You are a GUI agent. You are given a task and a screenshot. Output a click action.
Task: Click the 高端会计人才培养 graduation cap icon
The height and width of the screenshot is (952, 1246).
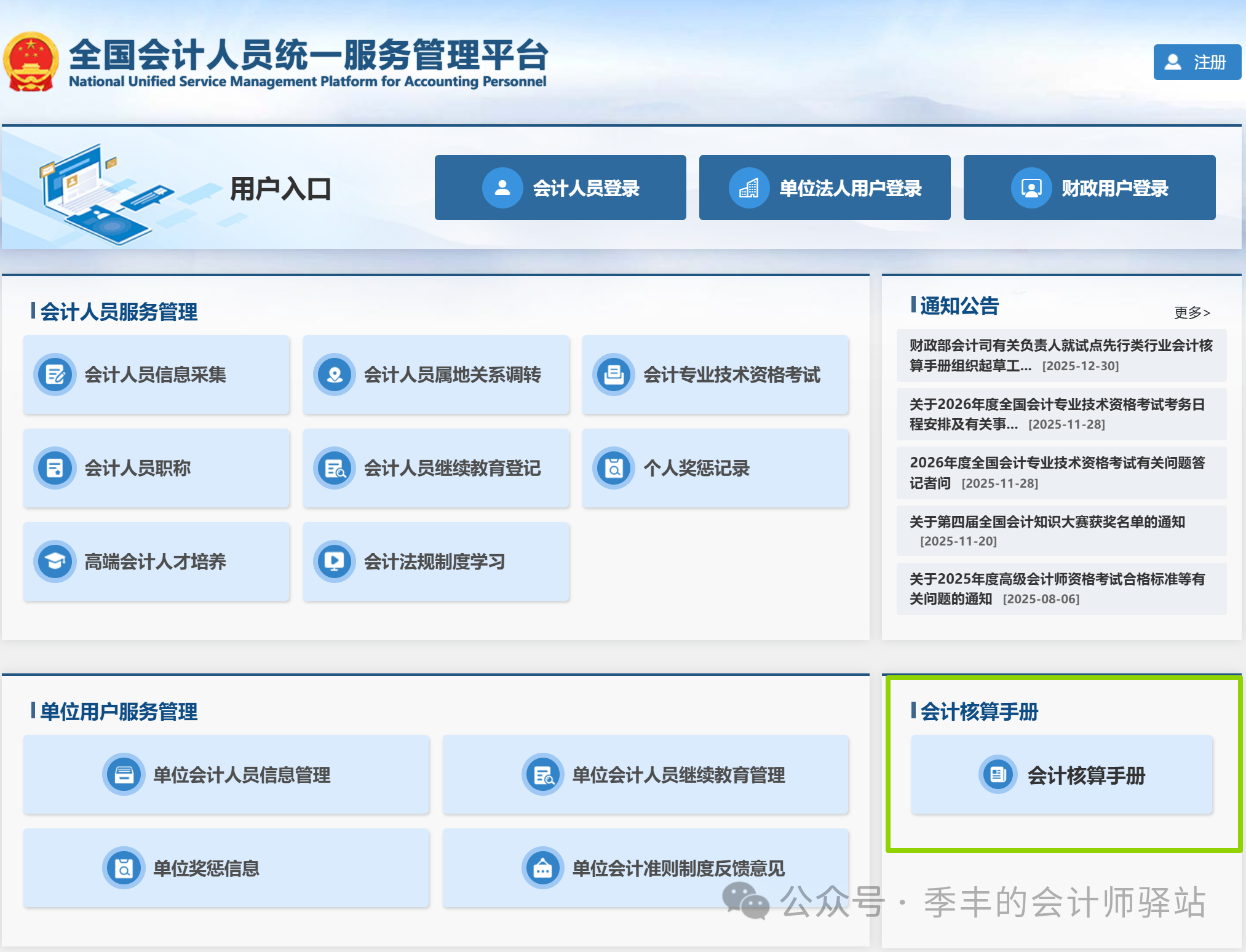(x=55, y=561)
